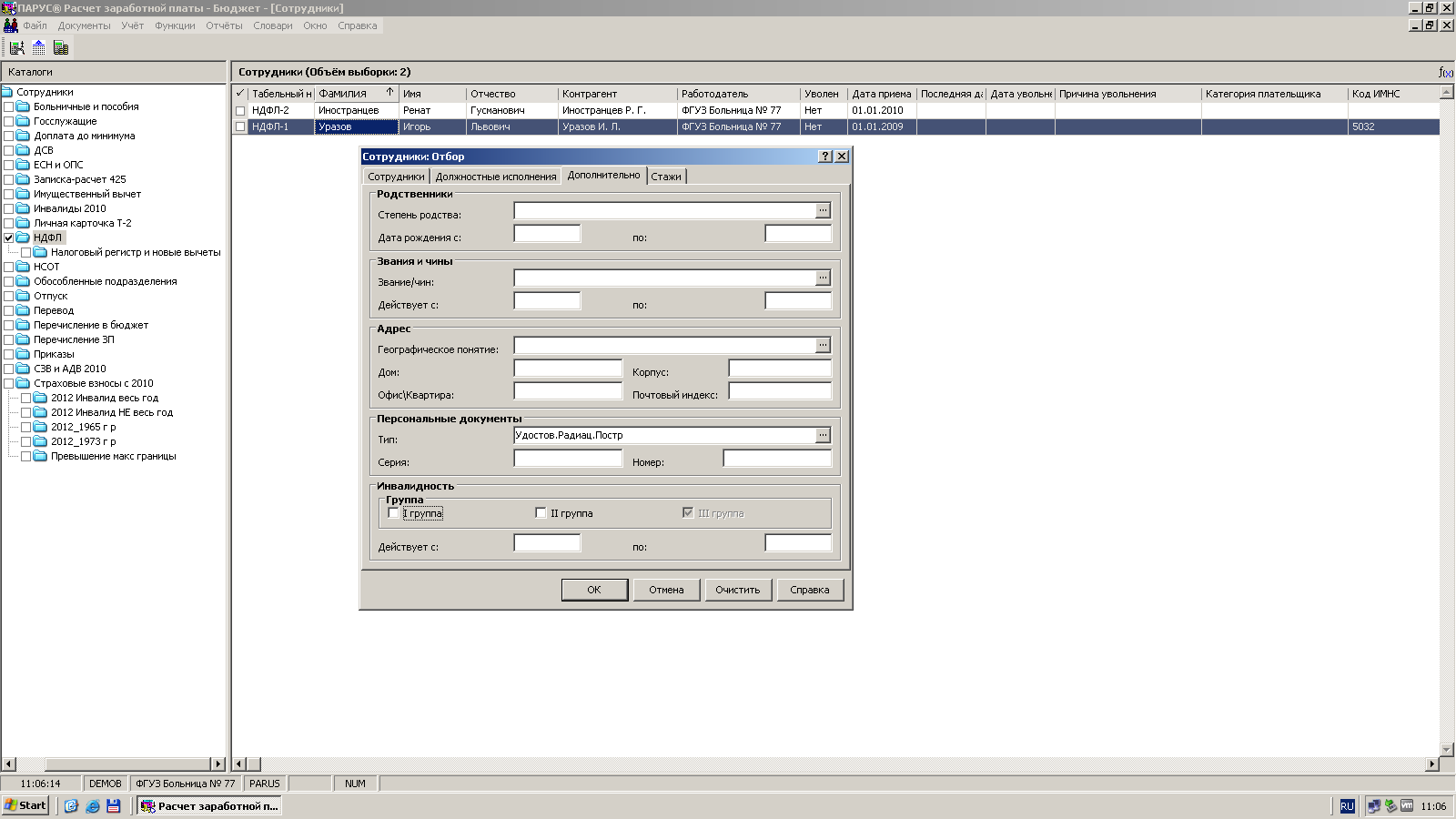1456x819 pixels.
Task: Confirm the filter with OK button
Action: (594, 590)
